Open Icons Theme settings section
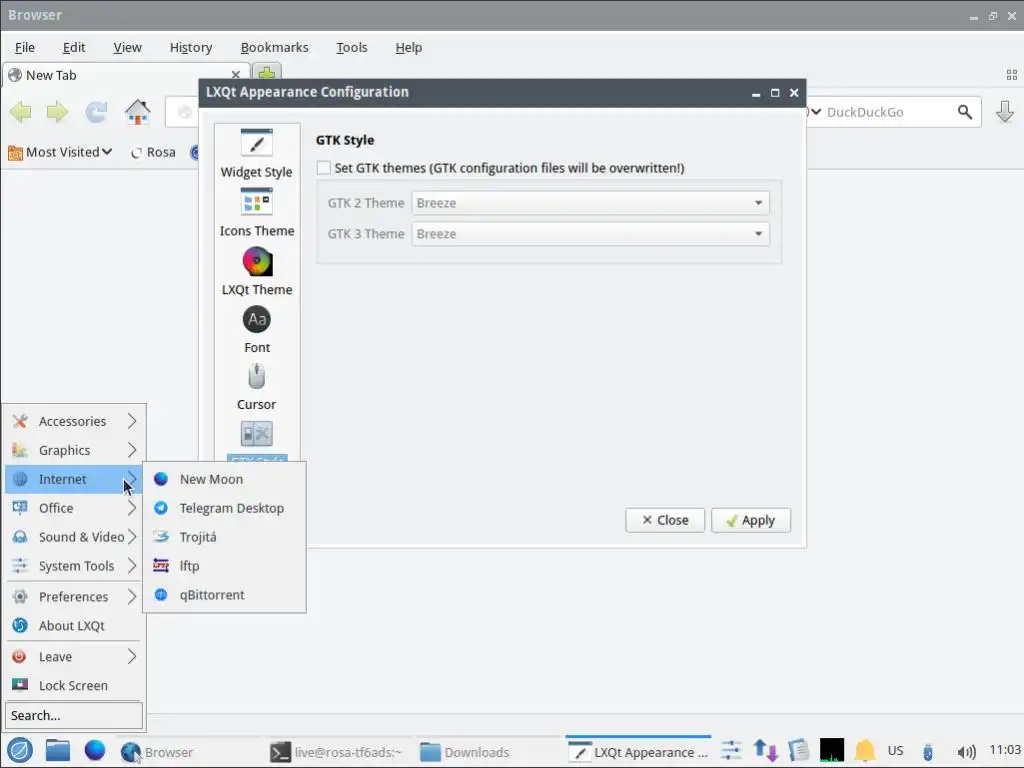This screenshot has height=768, width=1024. pos(257,213)
